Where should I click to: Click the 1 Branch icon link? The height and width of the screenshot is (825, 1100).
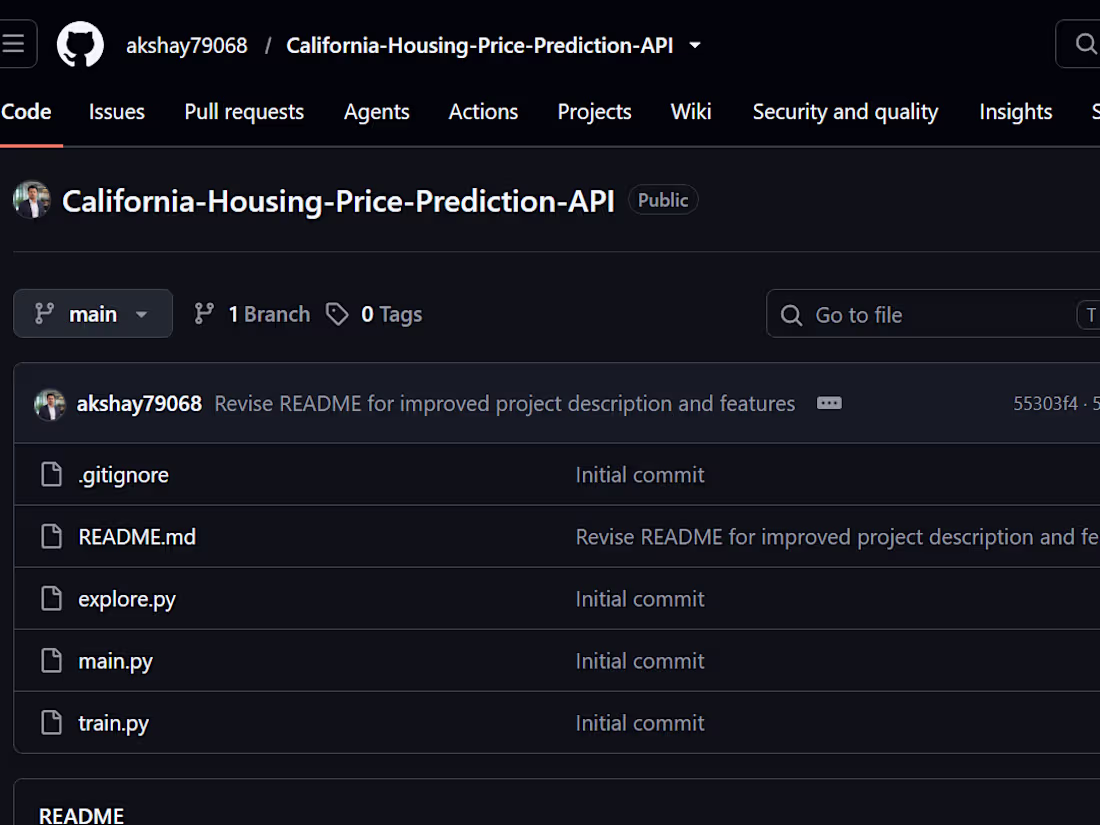(x=204, y=314)
